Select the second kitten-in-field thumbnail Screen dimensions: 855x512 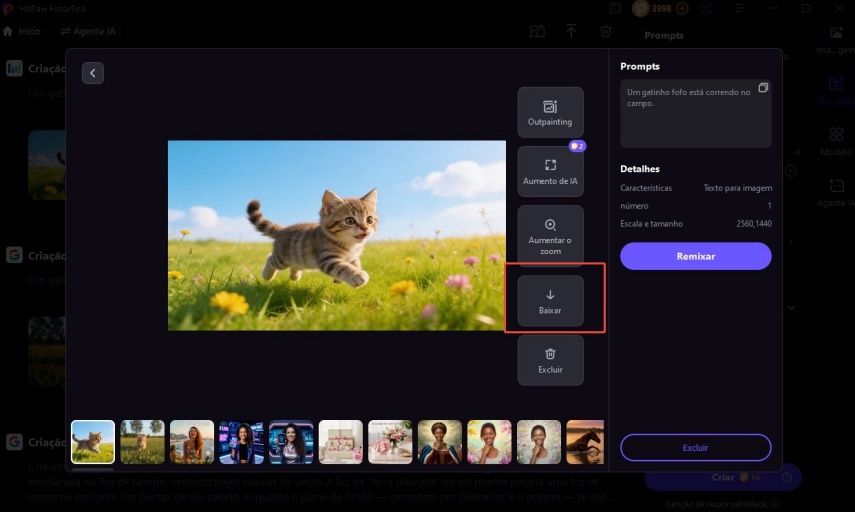[142, 441]
